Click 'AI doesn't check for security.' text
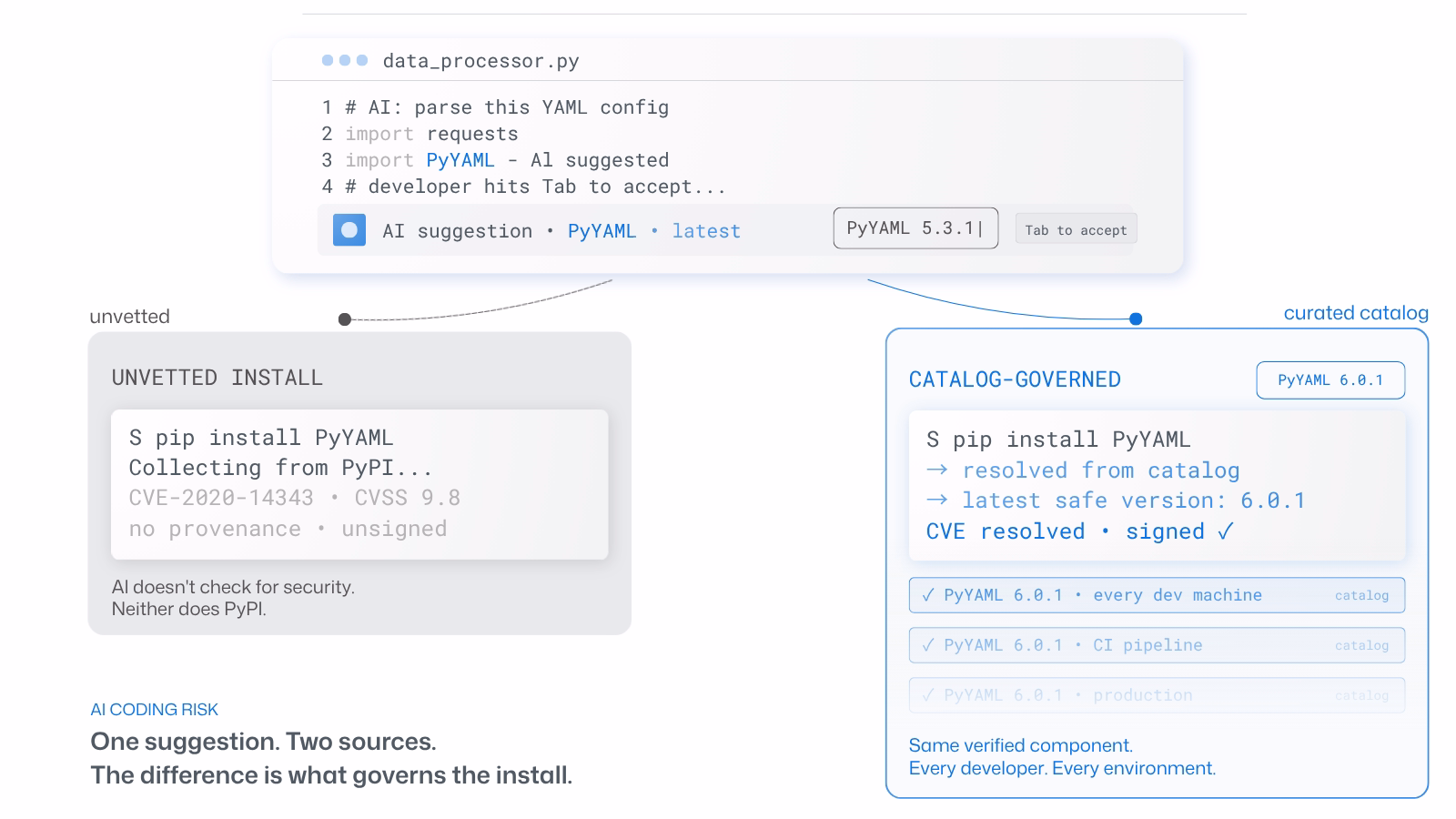This screenshot has height=819, width=1456. click(x=233, y=587)
